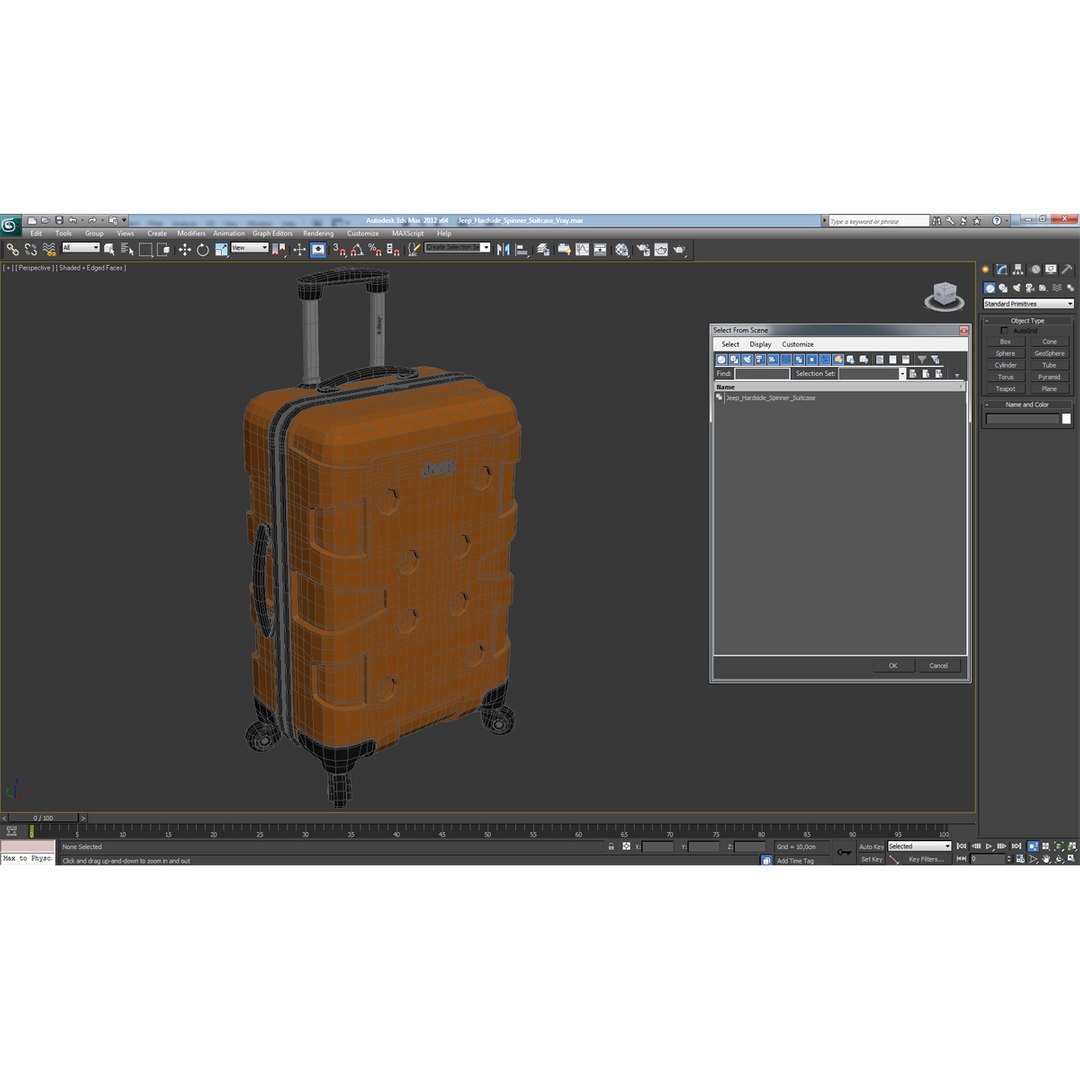Select the Lights category in Create panel

(x=1017, y=288)
